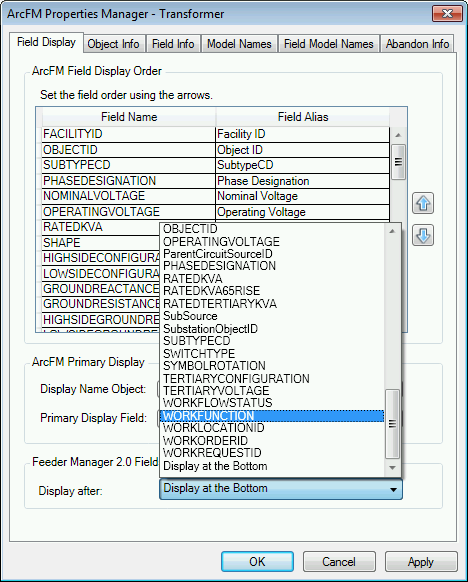The image size is (468, 582).
Task: Choose TERTIARYCONFIGURATION from the list
Action: coord(272,378)
